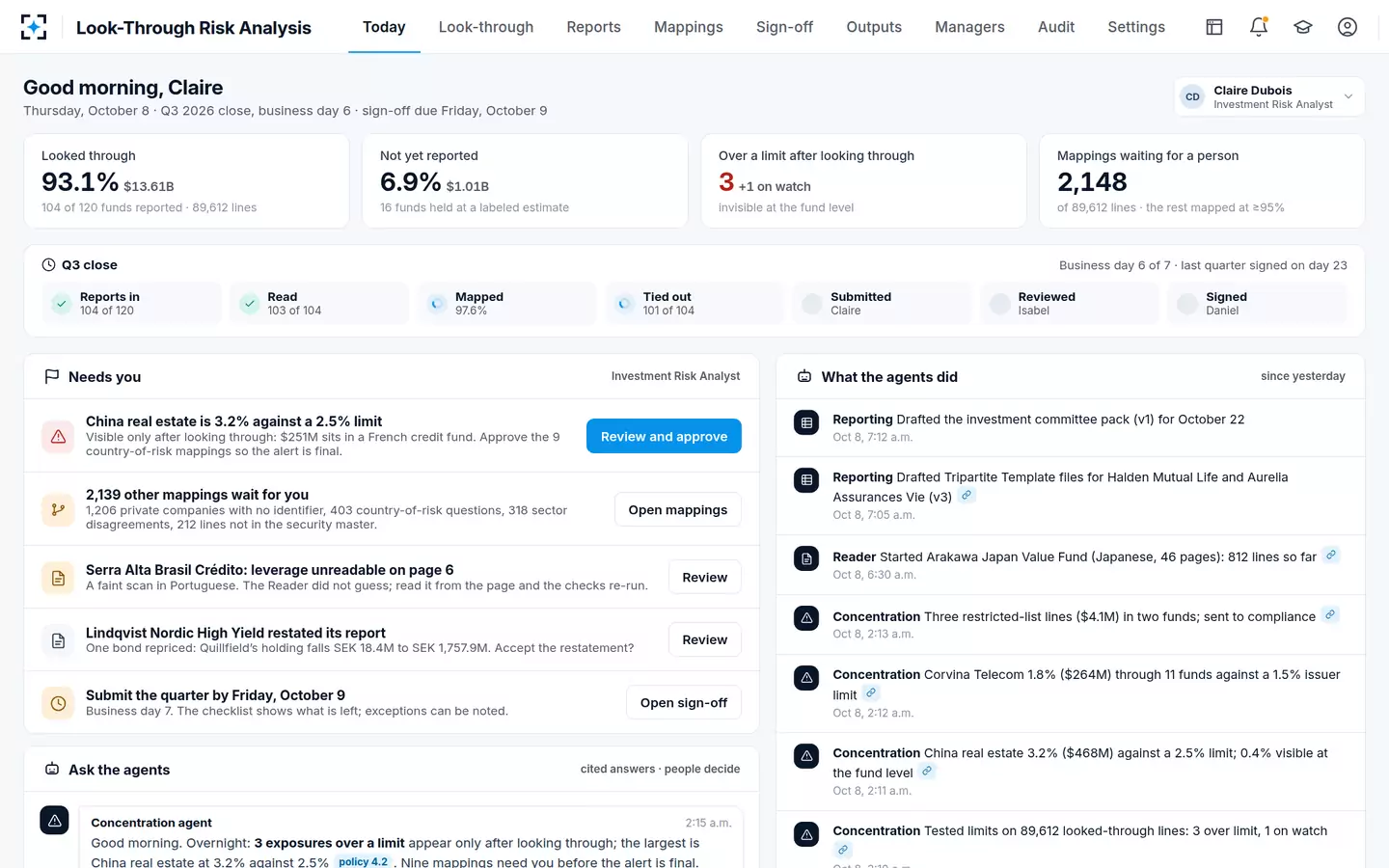Open the Sign-off tab

[x=784, y=27]
